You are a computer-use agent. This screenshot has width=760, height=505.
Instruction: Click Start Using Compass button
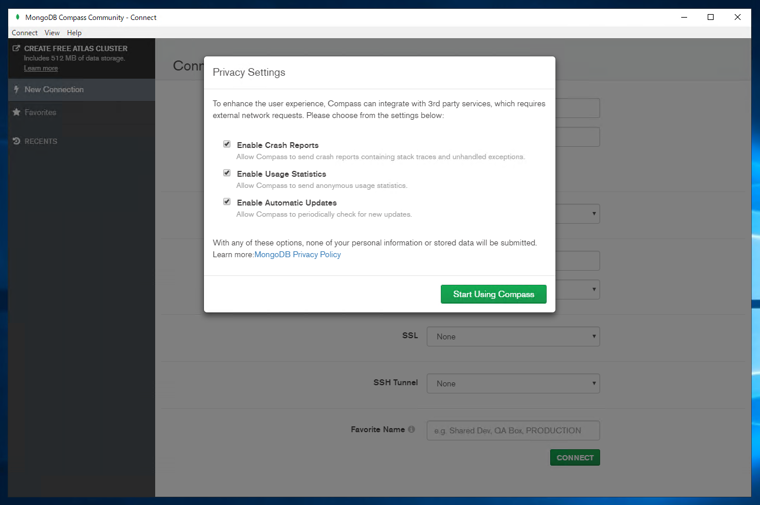click(493, 294)
